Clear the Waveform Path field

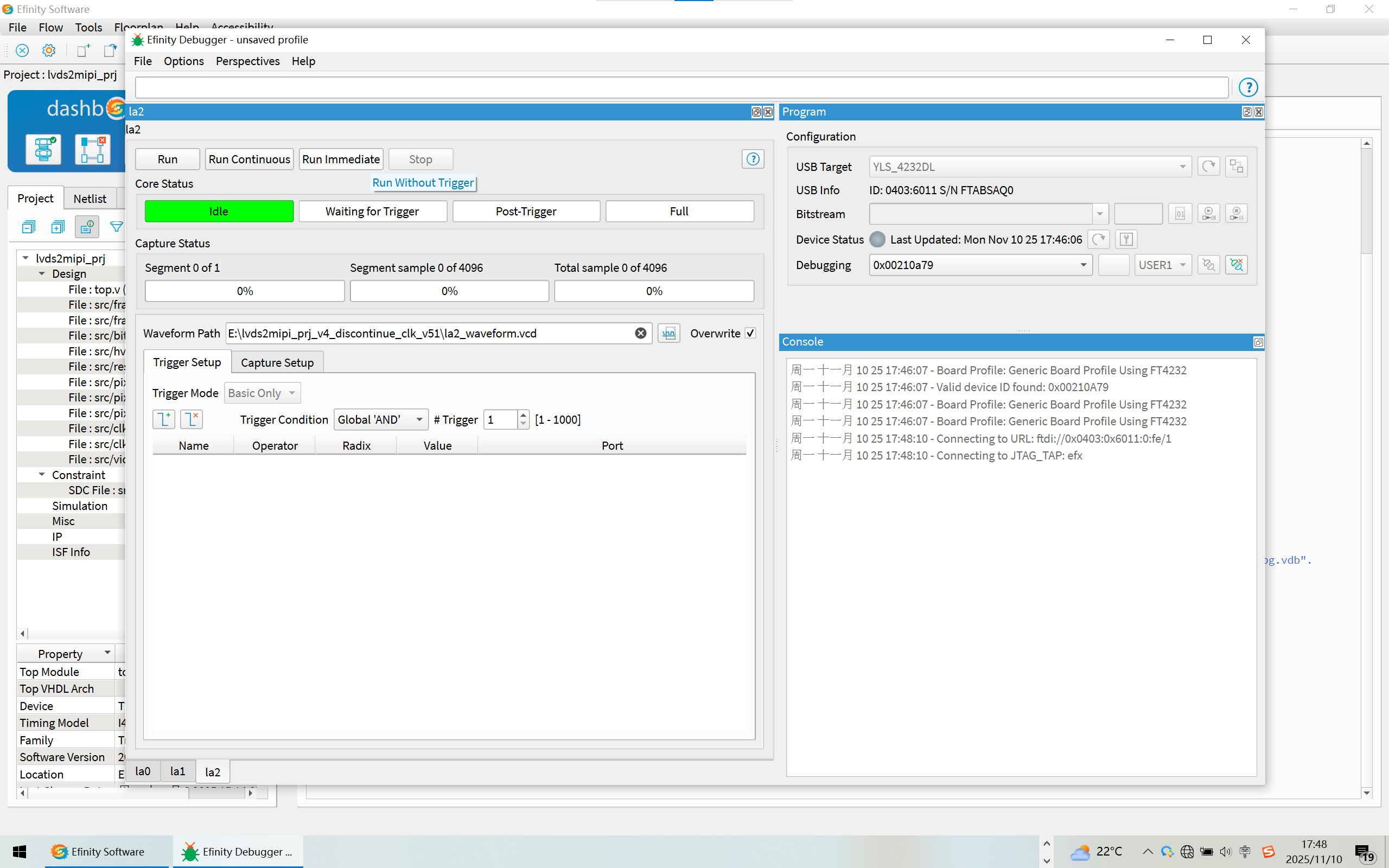coord(641,334)
